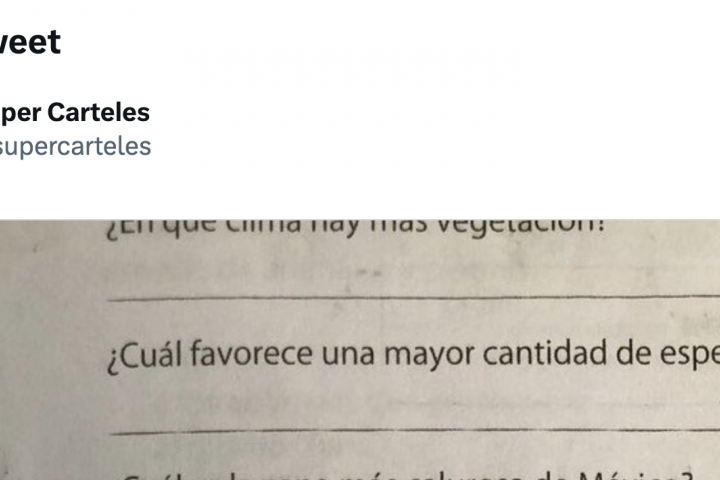Open the Super Carteles profile name
The width and height of the screenshot is (720, 480).
(75, 111)
